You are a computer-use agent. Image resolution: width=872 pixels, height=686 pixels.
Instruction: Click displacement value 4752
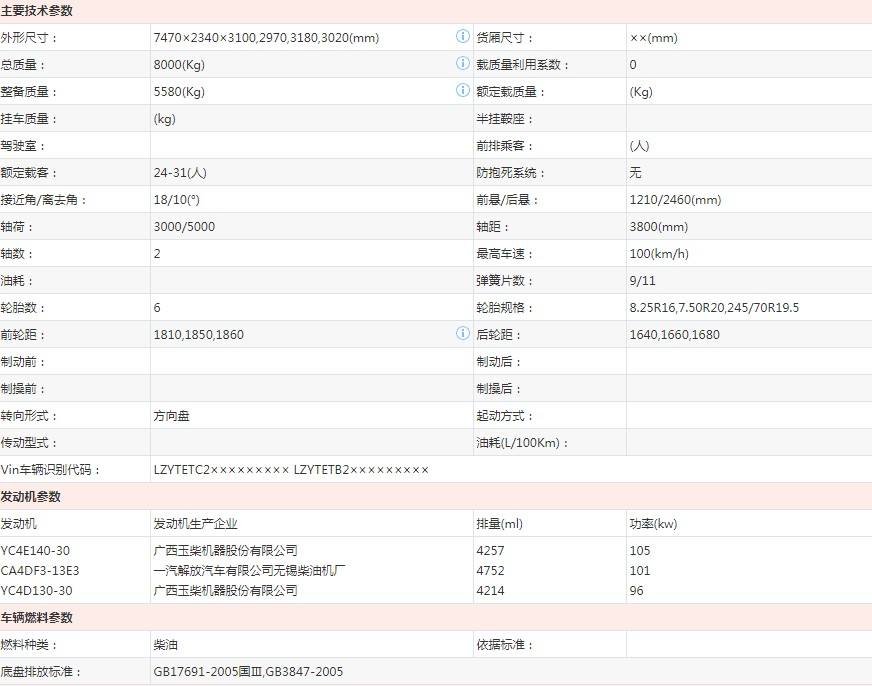pyautogui.click(x=490, y=570)
